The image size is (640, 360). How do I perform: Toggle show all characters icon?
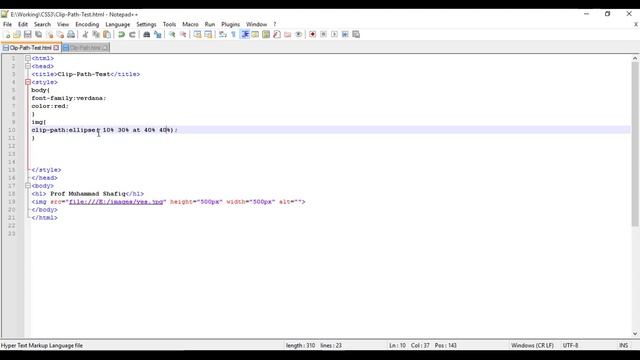coord(233,35)
